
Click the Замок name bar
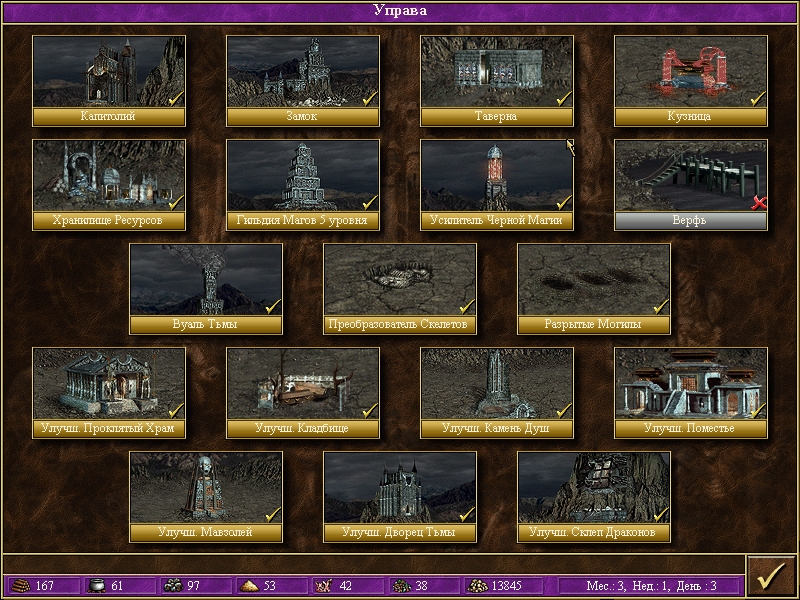tap(303, 116)
